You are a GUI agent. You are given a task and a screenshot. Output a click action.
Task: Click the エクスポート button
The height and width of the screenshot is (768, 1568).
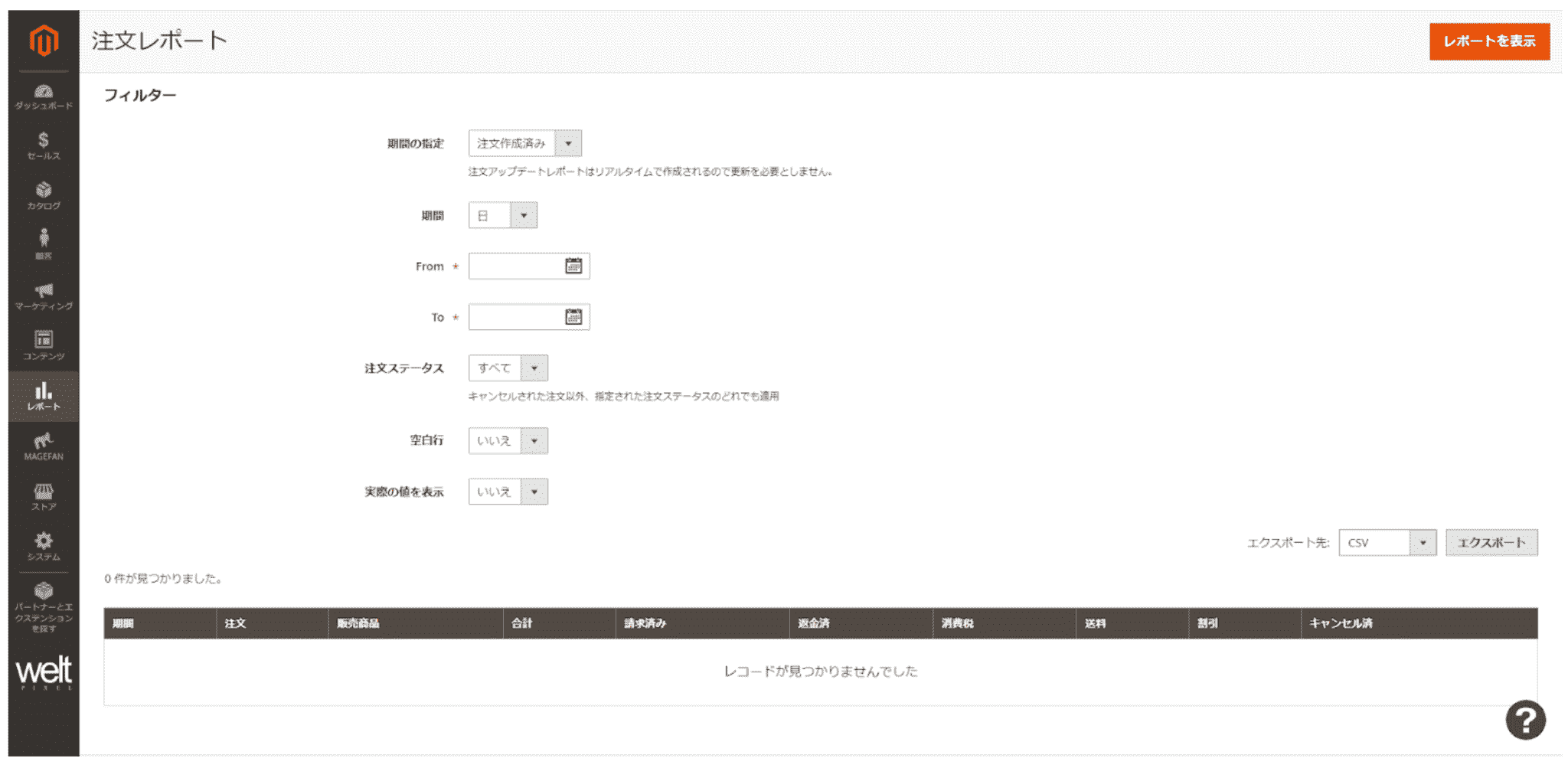tap(1491, 542)
